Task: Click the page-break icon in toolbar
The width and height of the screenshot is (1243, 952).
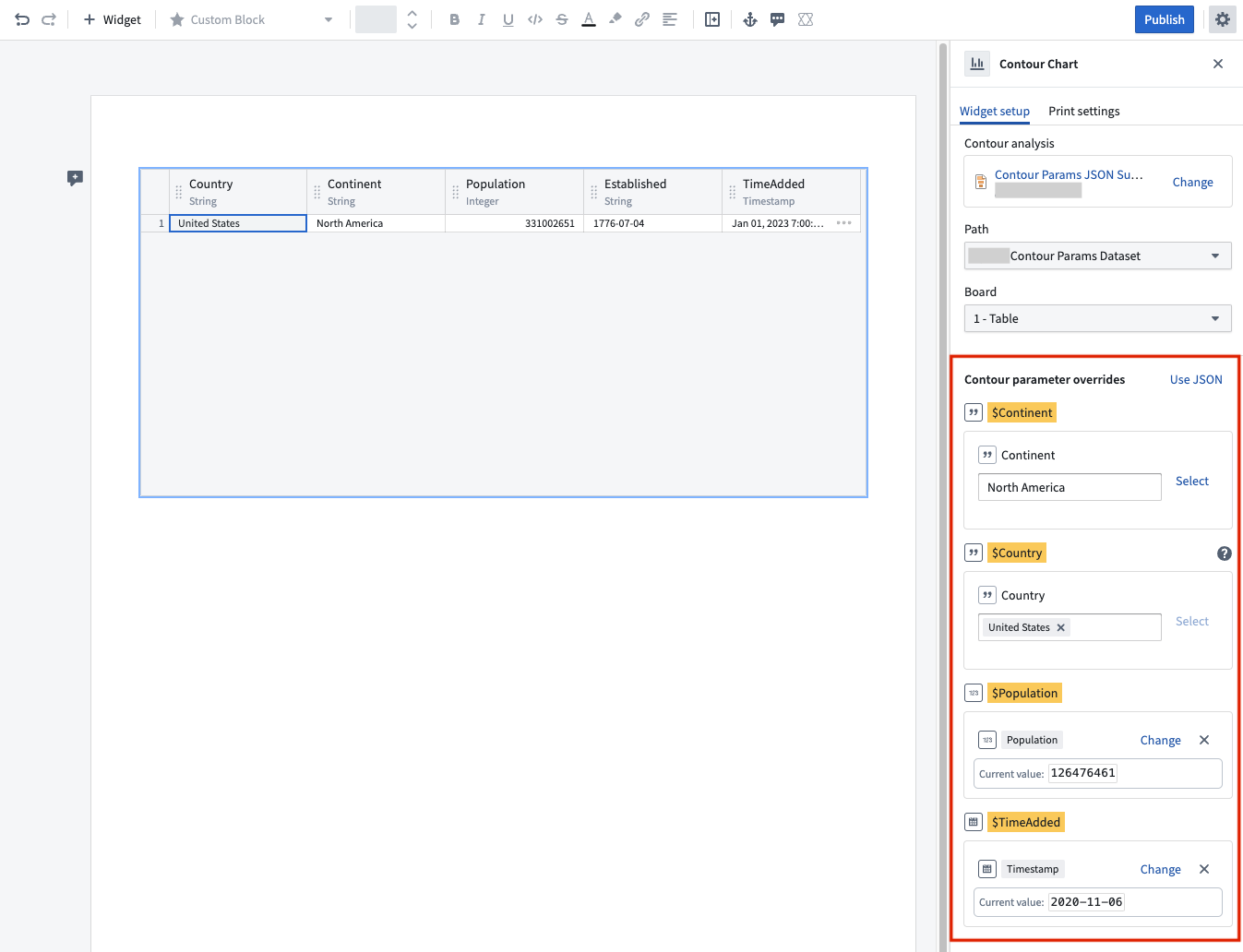Action: pos(806,19)
